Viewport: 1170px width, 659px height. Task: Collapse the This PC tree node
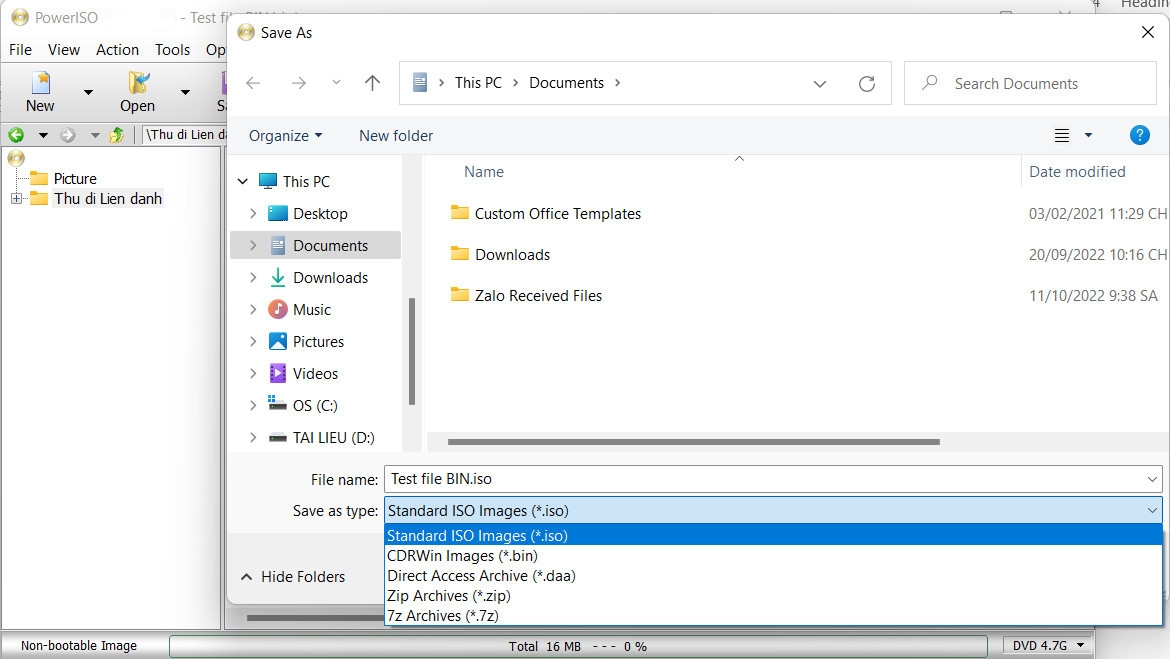(243, 181)
